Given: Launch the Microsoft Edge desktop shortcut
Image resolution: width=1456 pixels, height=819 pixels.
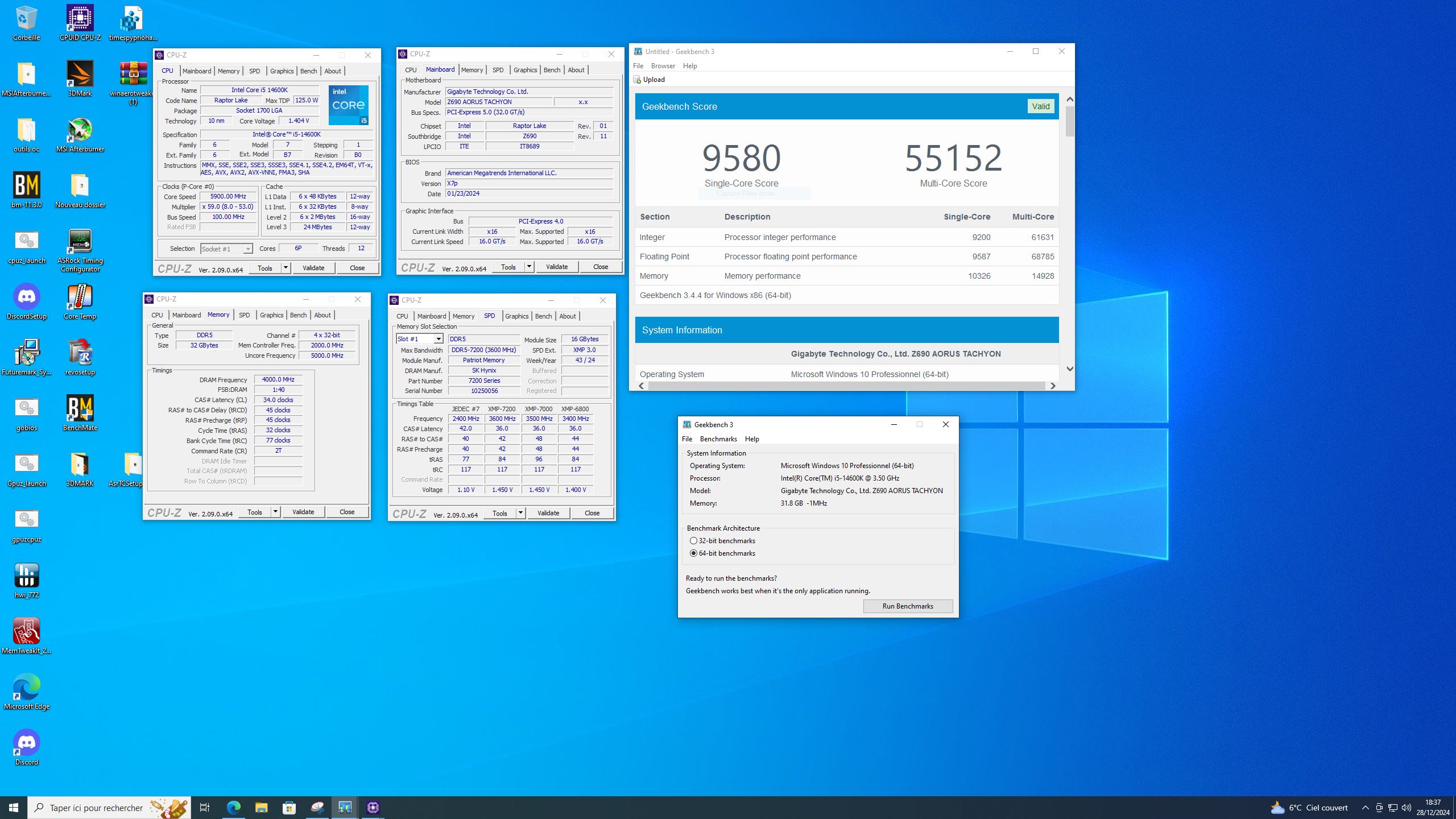Looking at the screenshot, I should click(x=26, y=692).
